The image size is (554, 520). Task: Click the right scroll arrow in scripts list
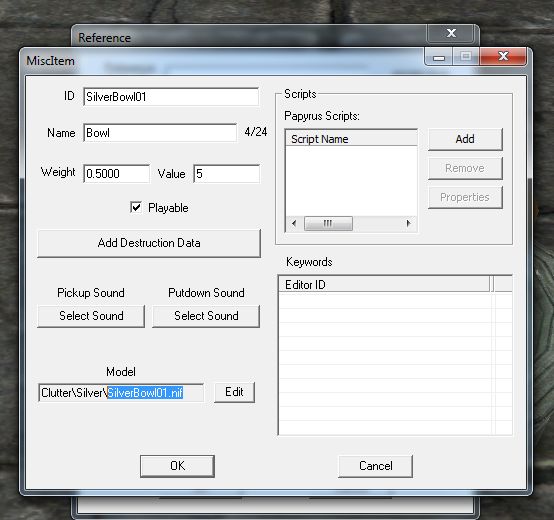click(408, 223)
